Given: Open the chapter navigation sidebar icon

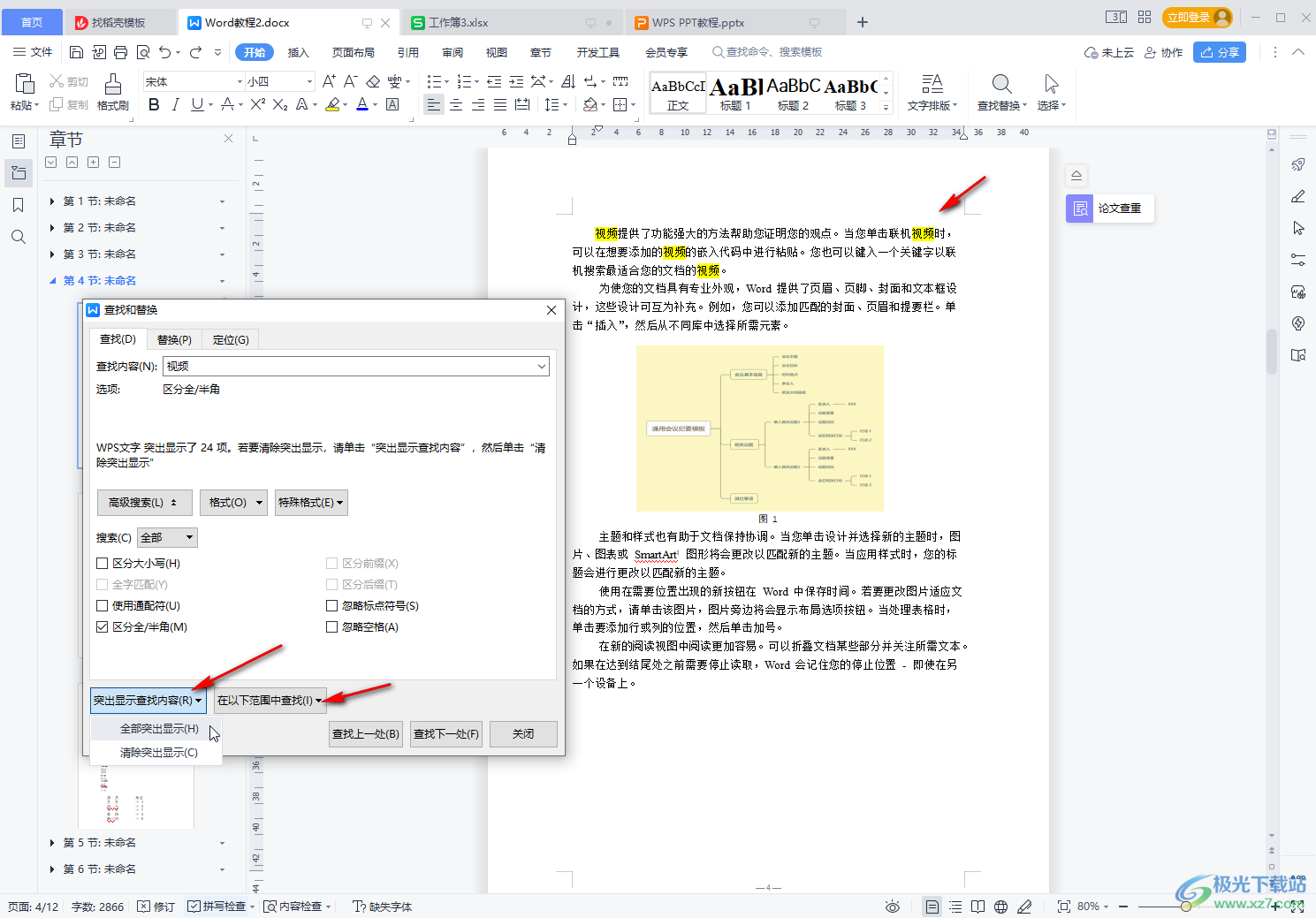Looking at the screenshot, I should pyautogui.click(x=19, y=173).
